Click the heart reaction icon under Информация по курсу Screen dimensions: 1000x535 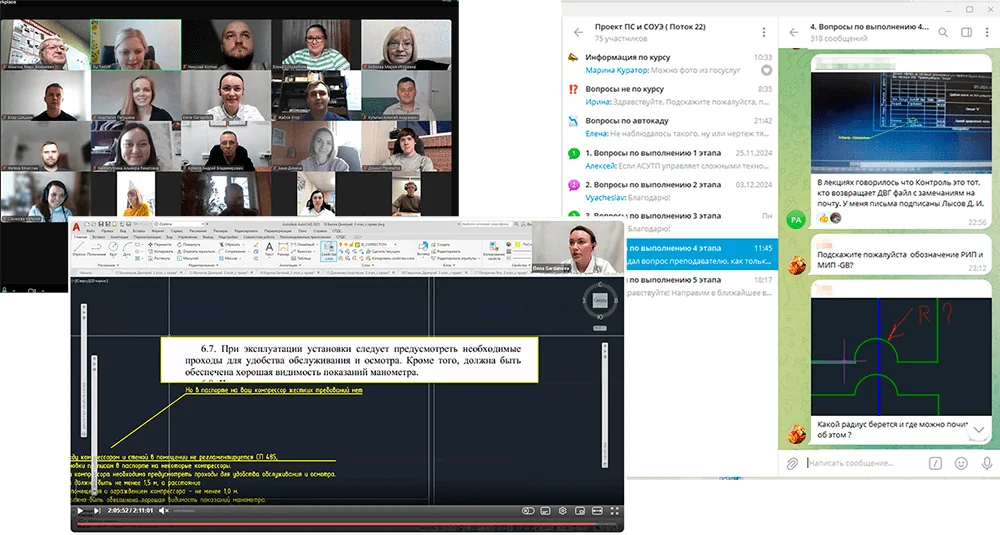pyautogui.click(x=766, y=70)
